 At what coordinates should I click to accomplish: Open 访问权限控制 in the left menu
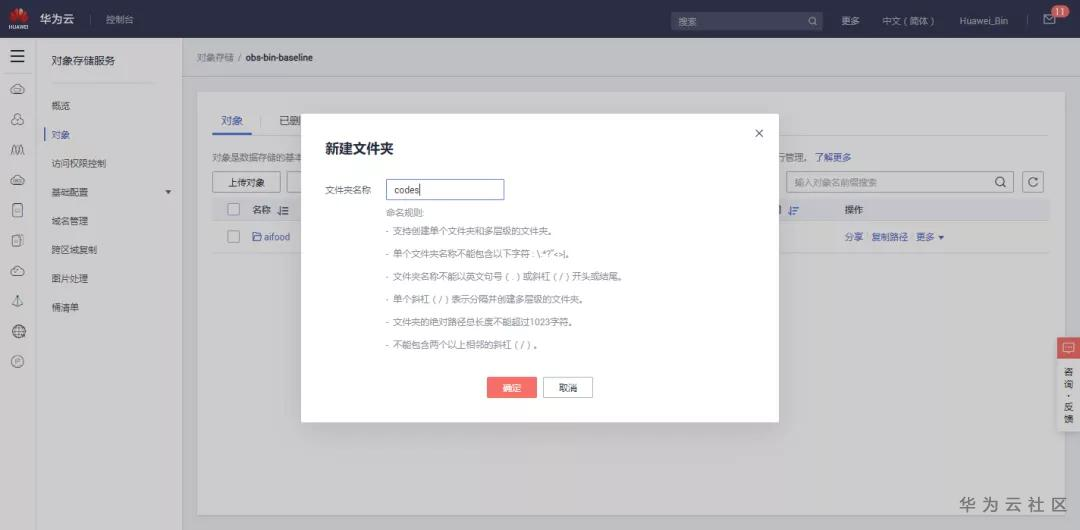79,164
